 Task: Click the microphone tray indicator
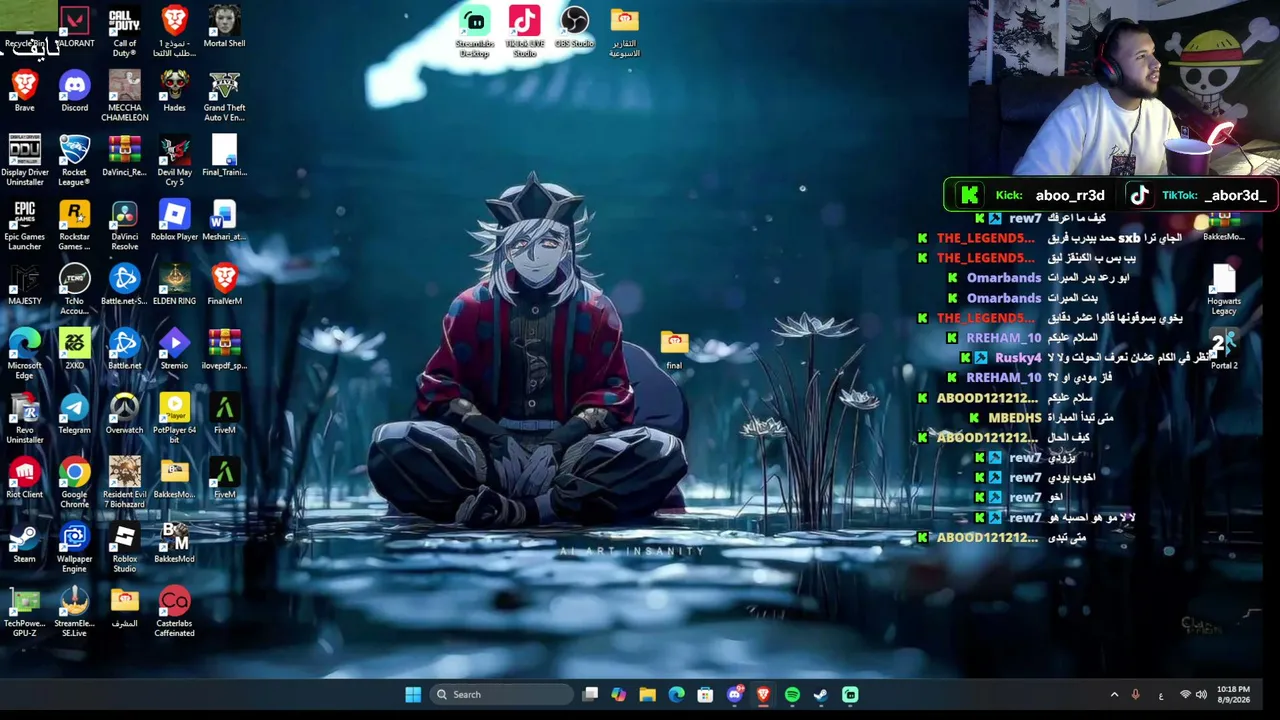tap(1135, 695)
